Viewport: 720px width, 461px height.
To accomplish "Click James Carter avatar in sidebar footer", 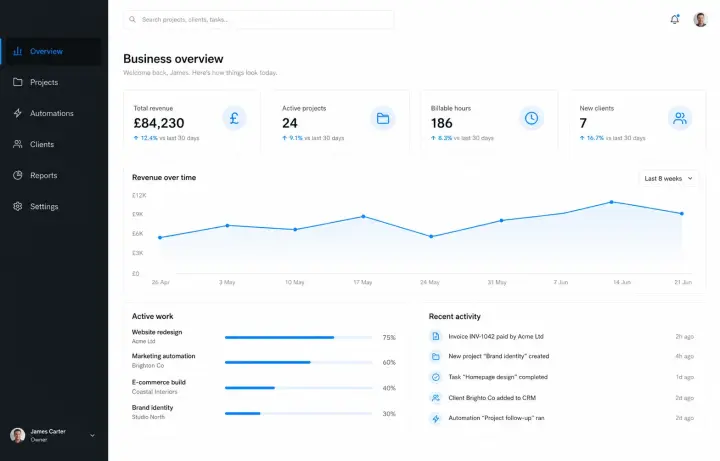I will pos(17,435).
